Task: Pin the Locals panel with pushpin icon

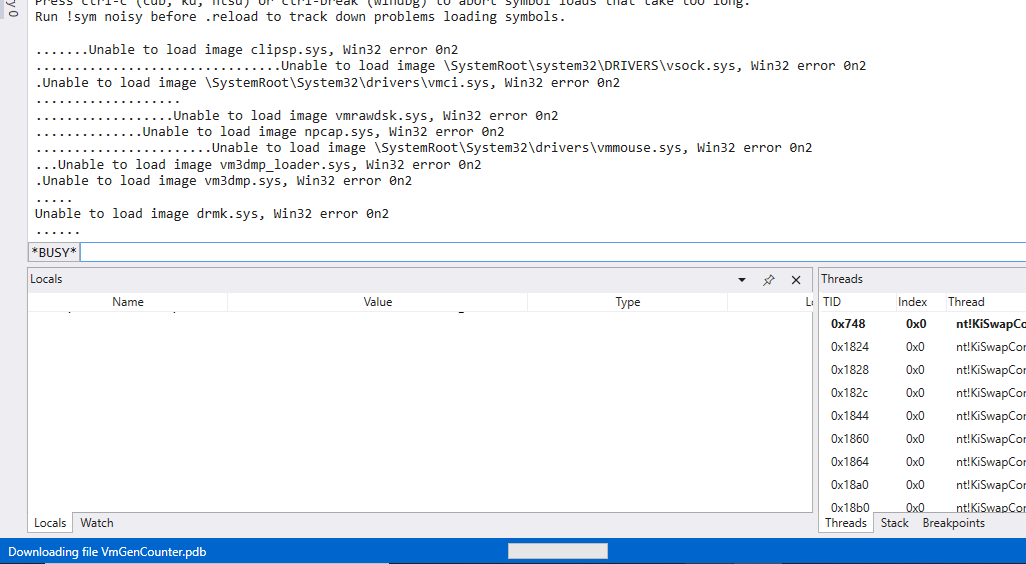Action: coord(769,280)
